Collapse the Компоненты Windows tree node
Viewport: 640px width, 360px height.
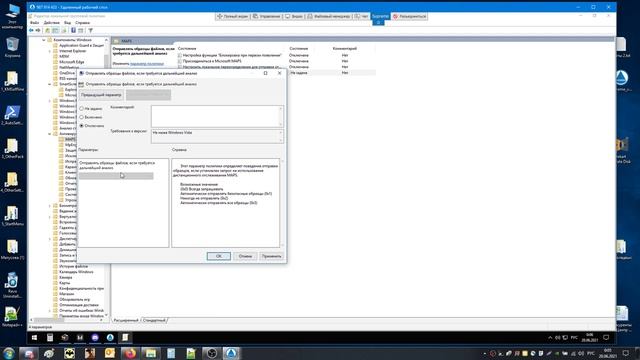point(44,40)
